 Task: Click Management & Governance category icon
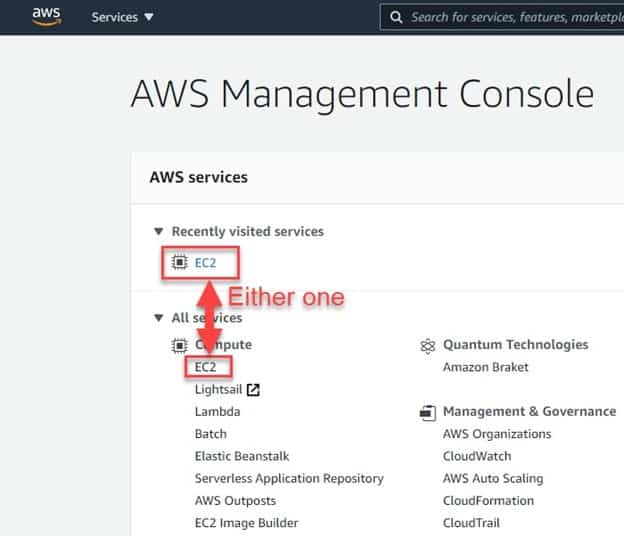tap(428, 413)
